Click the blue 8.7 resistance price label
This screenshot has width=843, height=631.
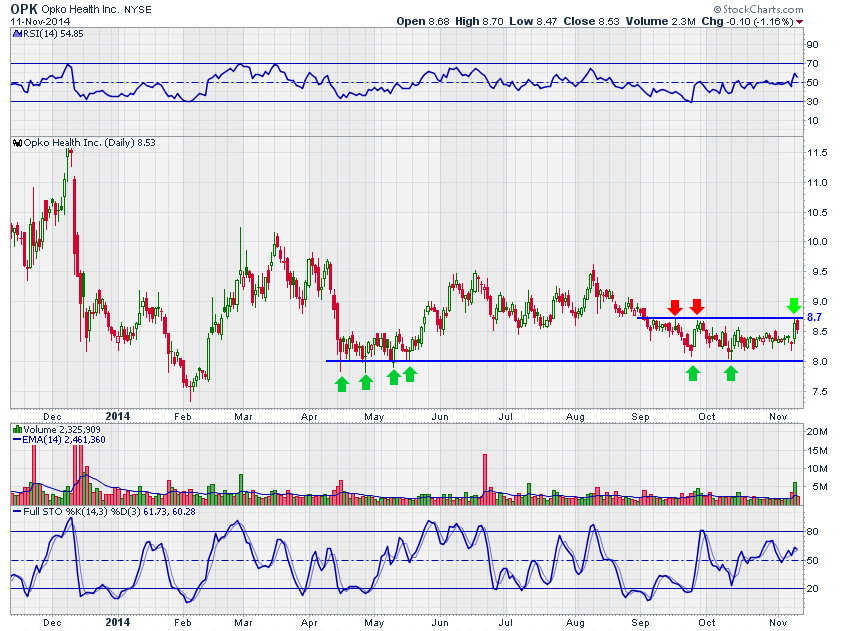click(813, 317)
